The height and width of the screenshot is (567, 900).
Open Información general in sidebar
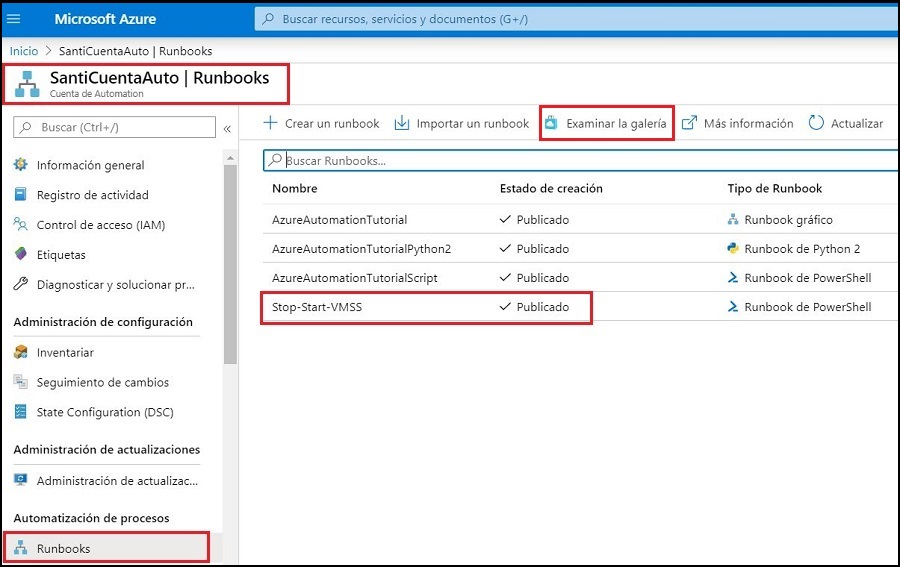pos(90,165)
